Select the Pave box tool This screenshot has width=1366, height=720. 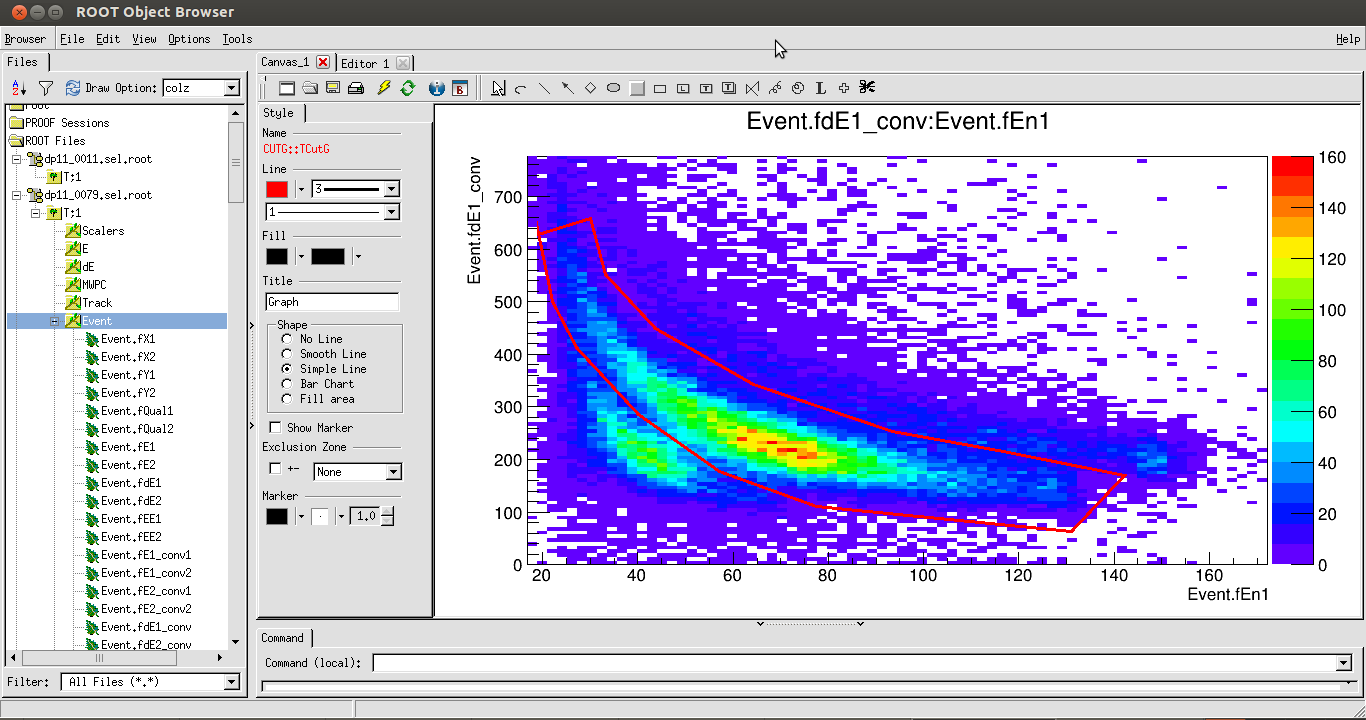[660, 88]
